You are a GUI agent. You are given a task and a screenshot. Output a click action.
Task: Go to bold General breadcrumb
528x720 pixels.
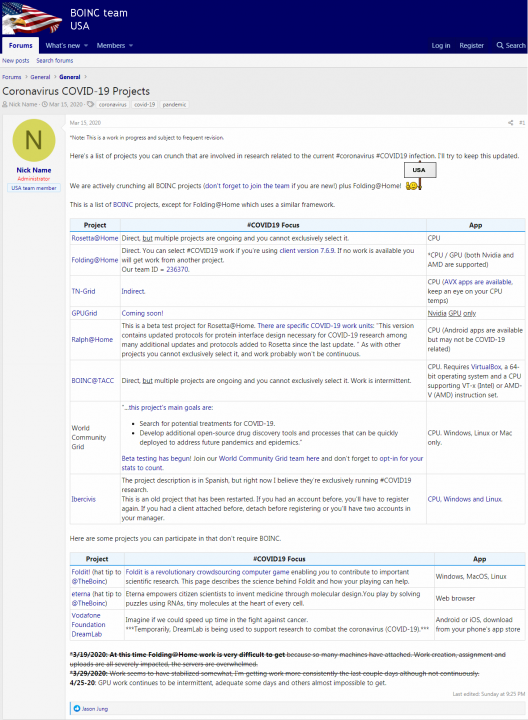click(x=70, y=77)
